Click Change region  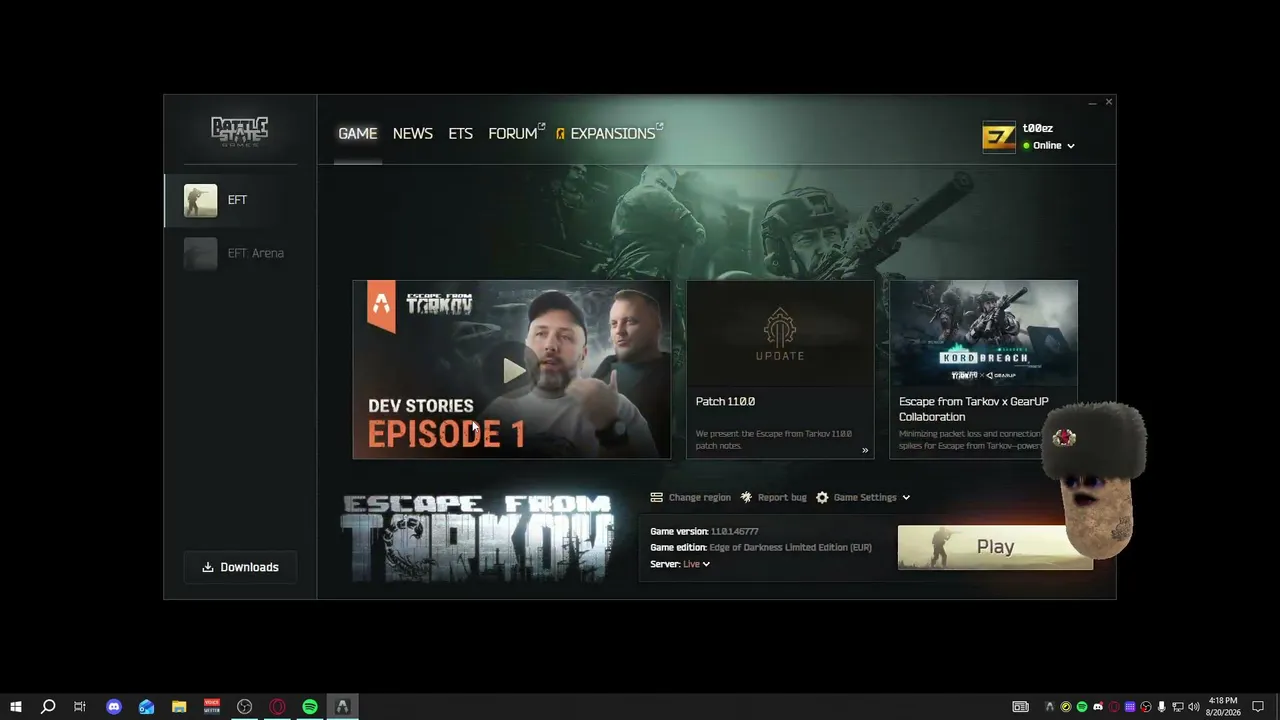tap(690, 498)
